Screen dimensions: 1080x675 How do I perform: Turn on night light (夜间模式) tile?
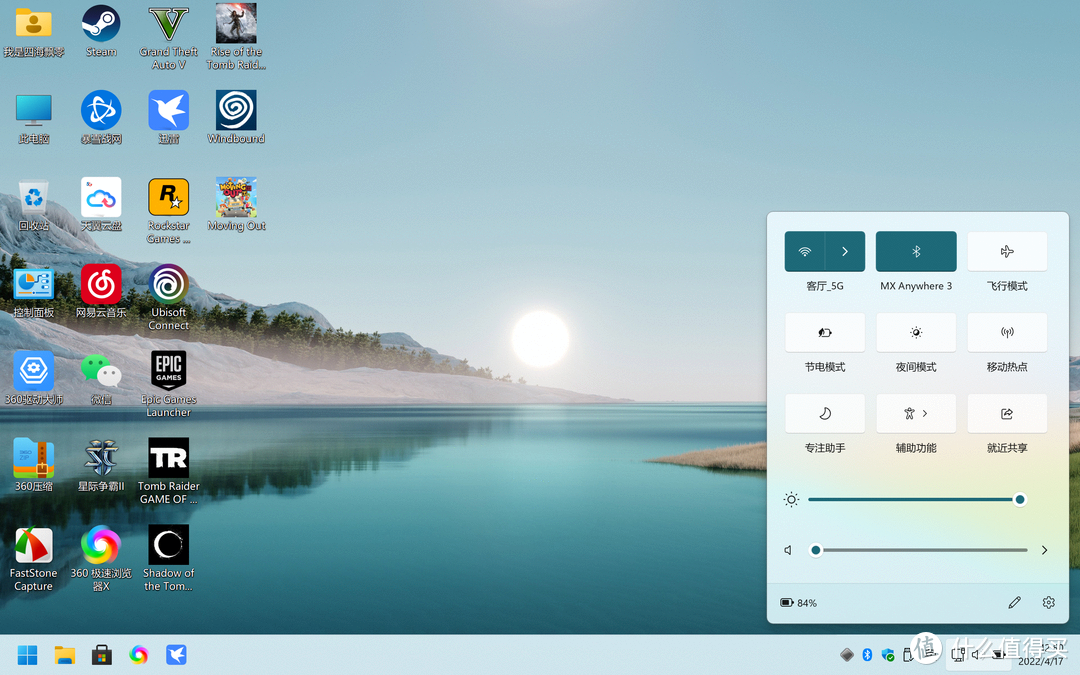point(916,333)
